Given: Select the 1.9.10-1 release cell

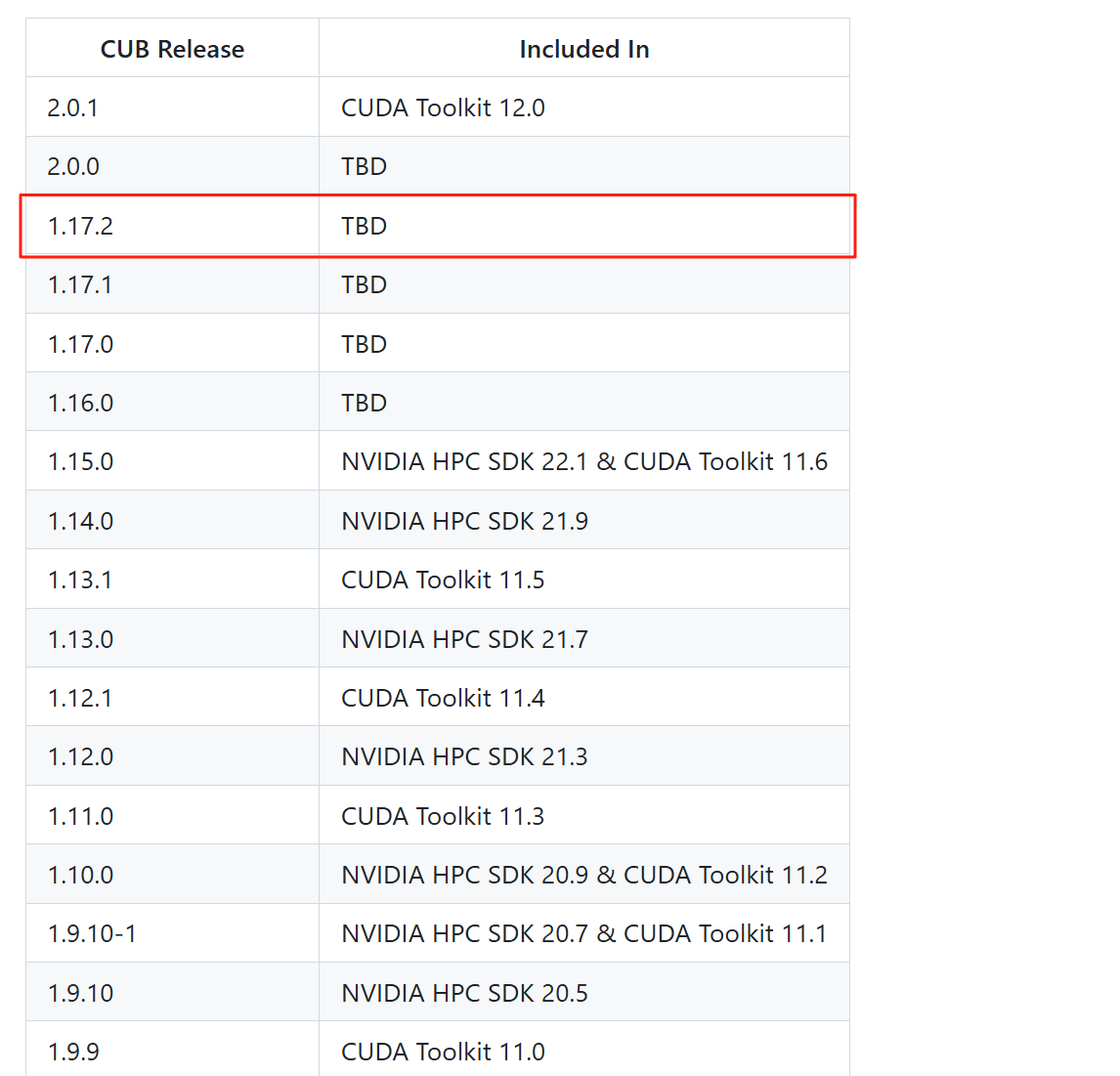Looking at the screenshot, I should (172, 933).
